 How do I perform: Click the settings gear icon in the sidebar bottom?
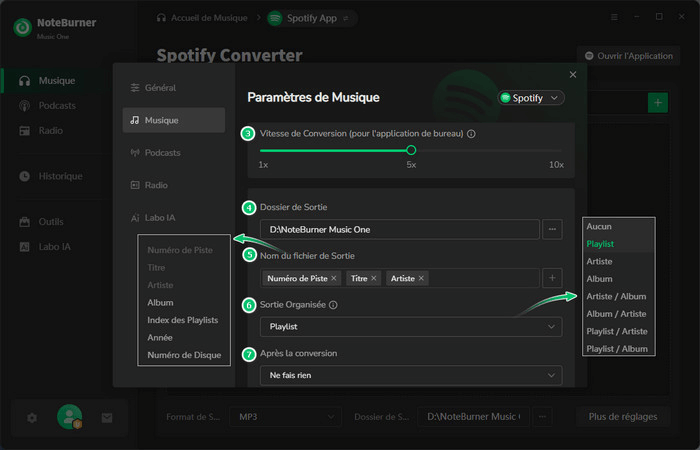(32, 417)
